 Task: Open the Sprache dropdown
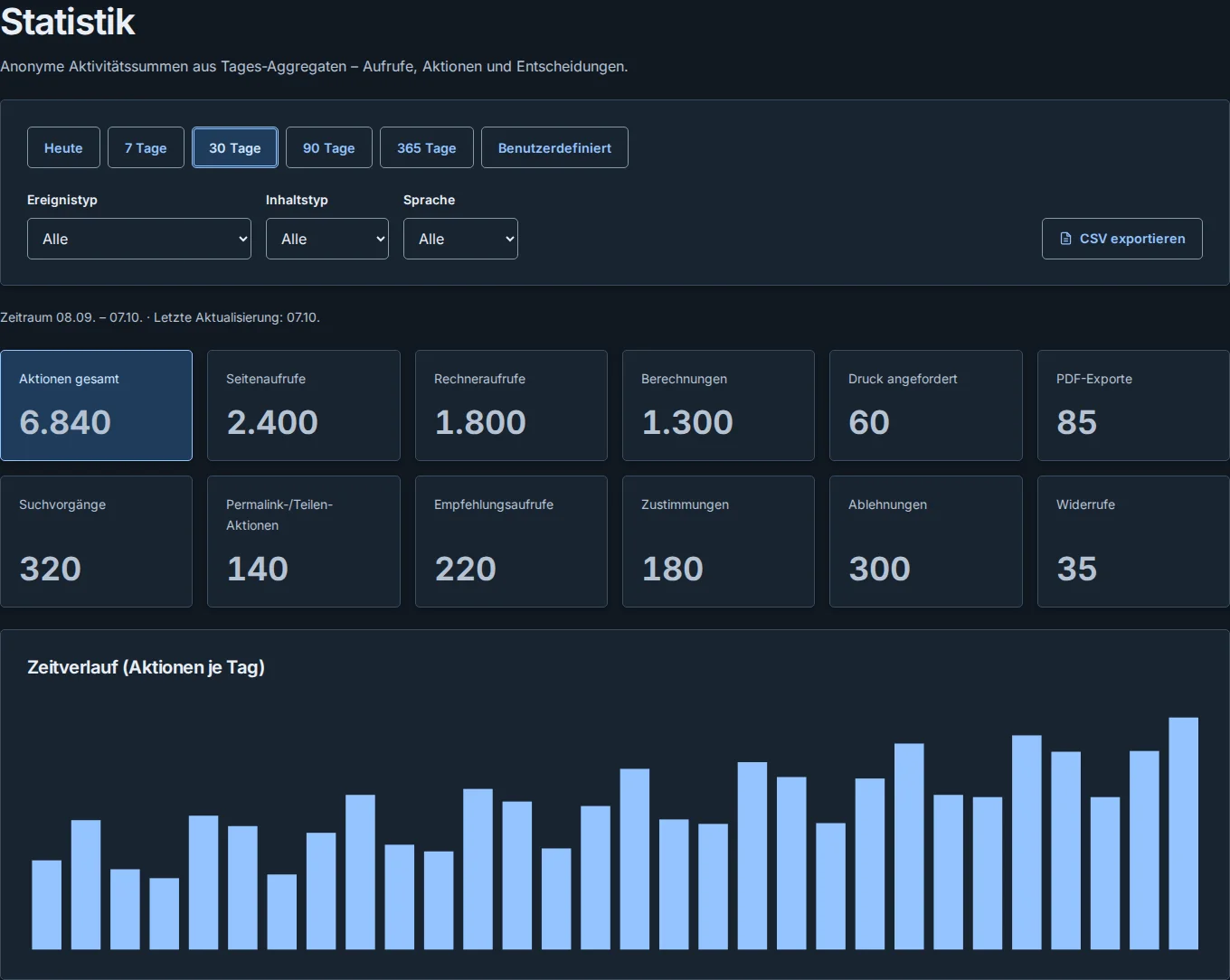(x=460, y=239)
